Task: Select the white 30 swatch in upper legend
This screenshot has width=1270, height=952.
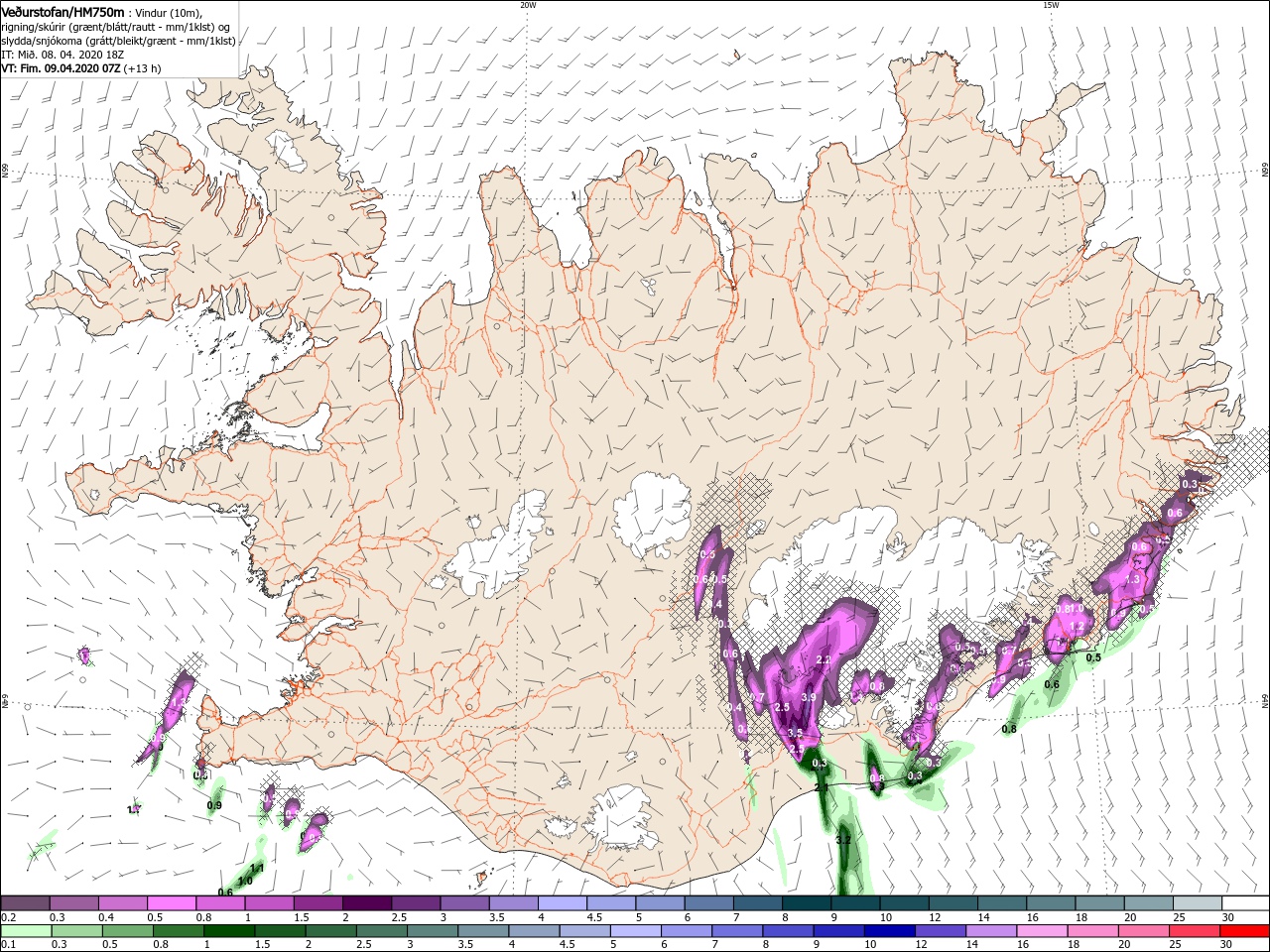Action: tap(1244, 903)
